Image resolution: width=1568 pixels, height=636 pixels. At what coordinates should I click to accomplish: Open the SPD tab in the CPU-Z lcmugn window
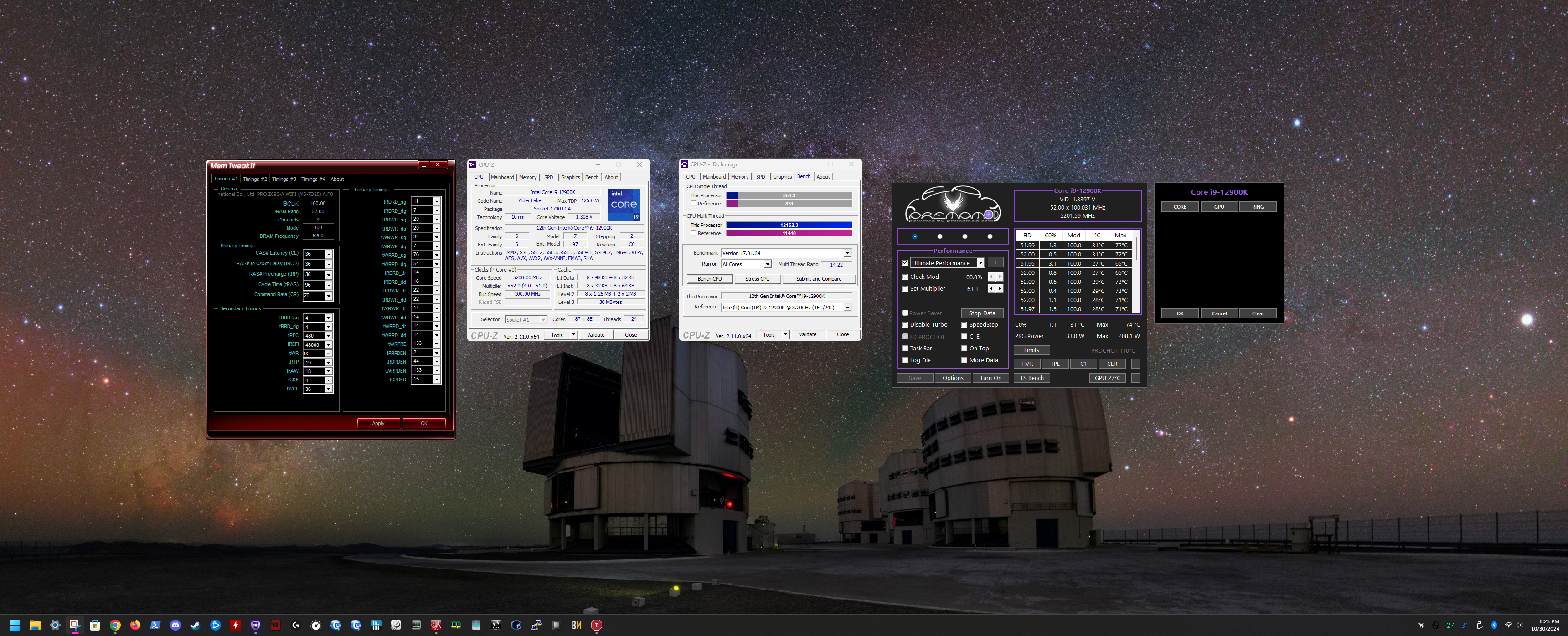pos(760,177)
